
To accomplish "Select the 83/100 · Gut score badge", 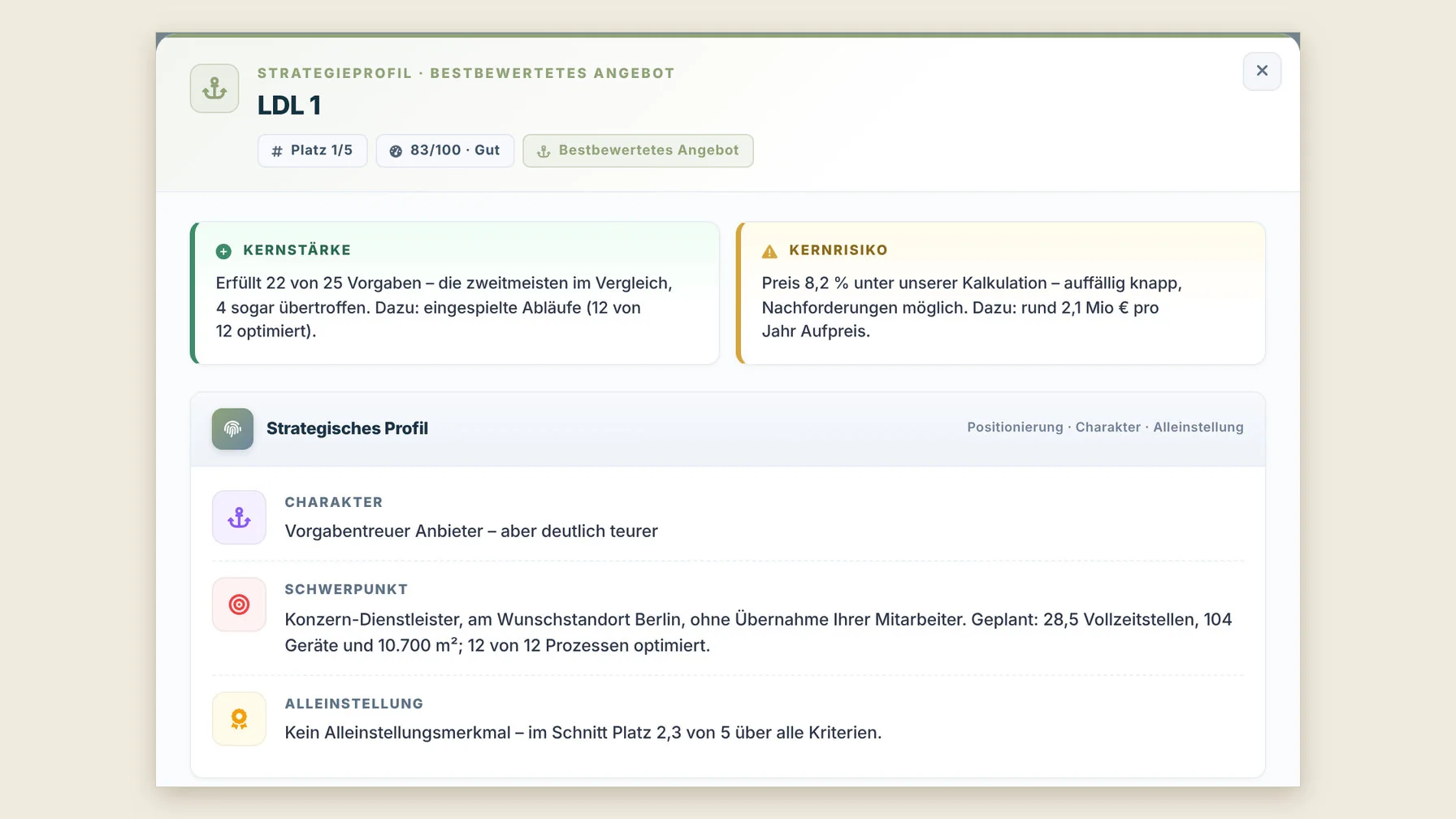I will coord(445,150).
